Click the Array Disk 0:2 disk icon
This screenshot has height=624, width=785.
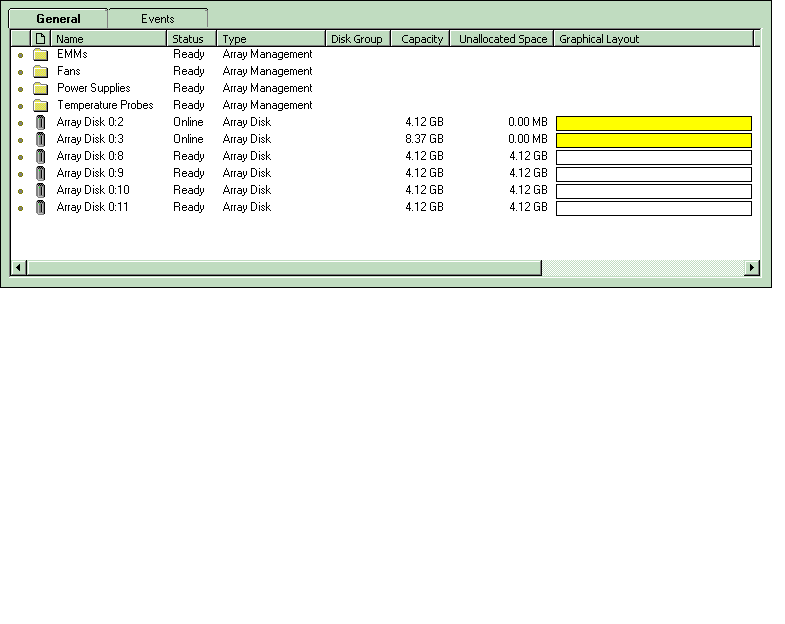click(40, 123)
